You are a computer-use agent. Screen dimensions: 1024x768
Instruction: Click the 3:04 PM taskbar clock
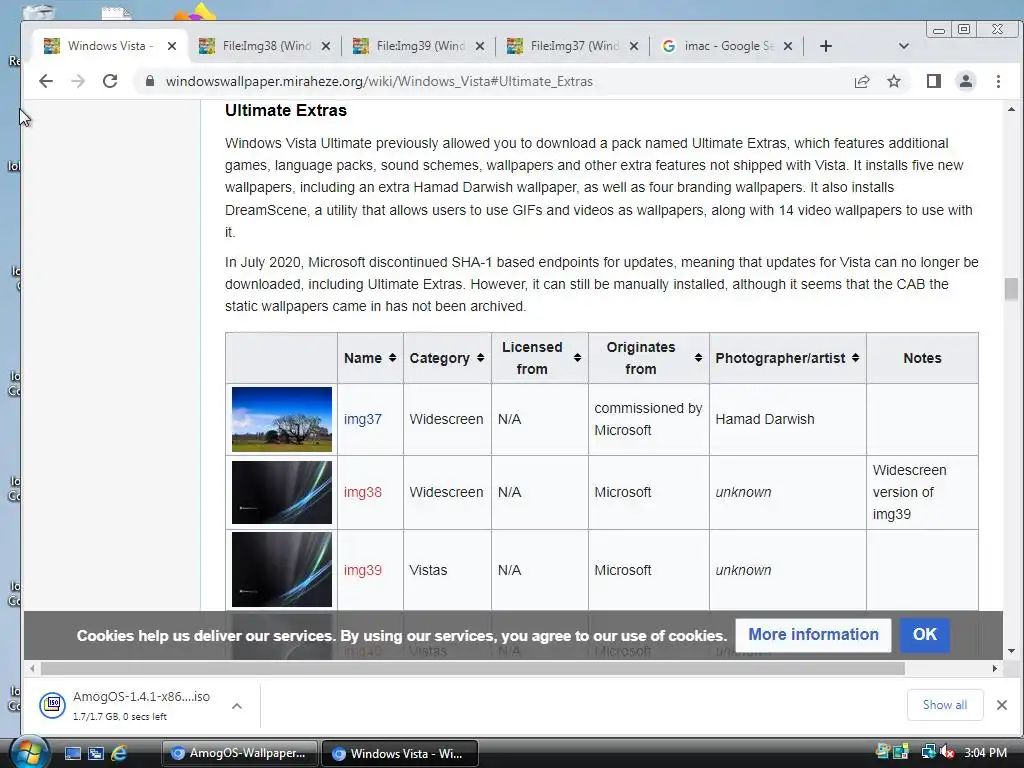click(x=985, y=752)
